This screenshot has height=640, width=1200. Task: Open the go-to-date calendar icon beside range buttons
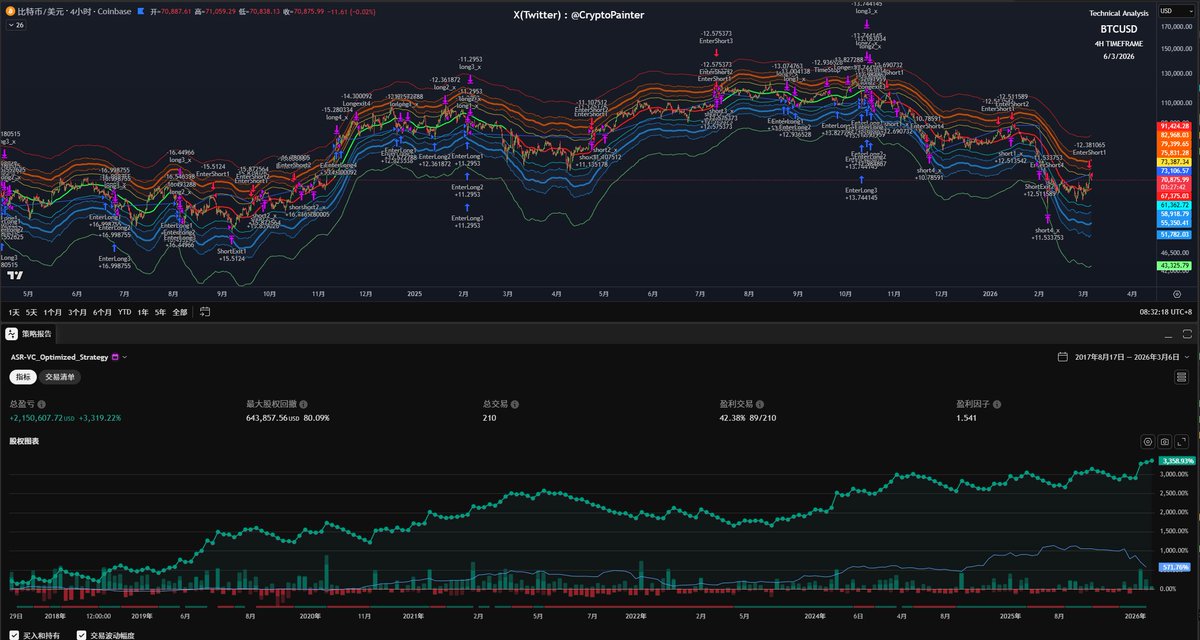[203, 312]
